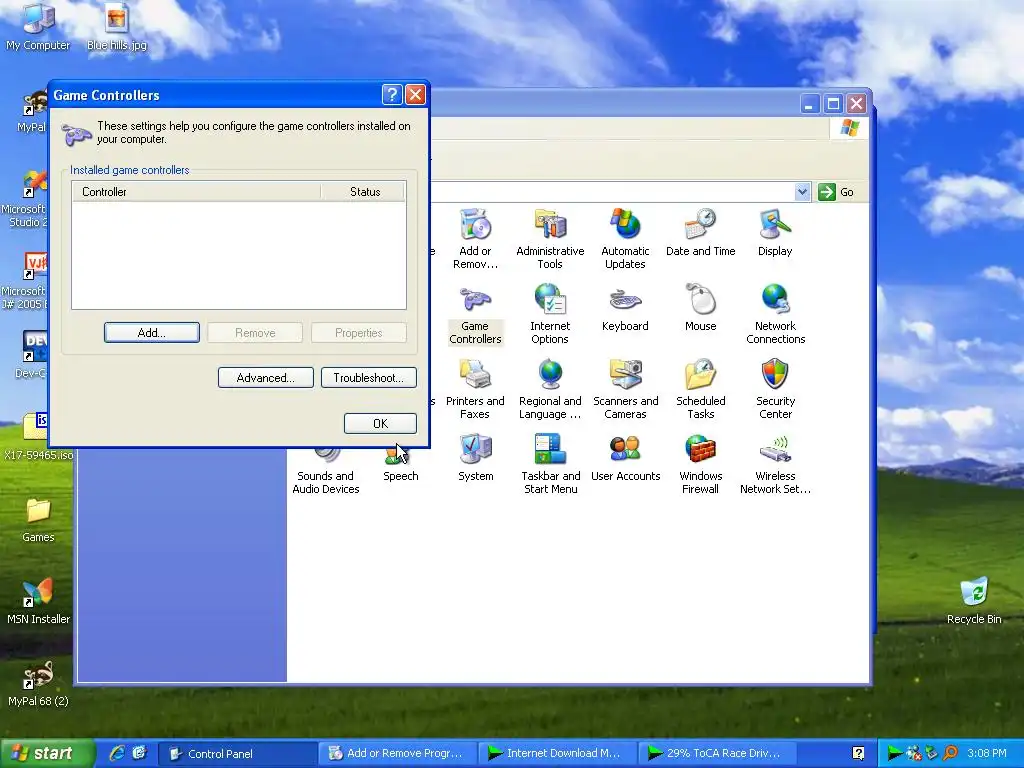Viewport: 1024px width, 768px height.
Task: Select X17-59465.iso desktop file
Action: point(38,436)
